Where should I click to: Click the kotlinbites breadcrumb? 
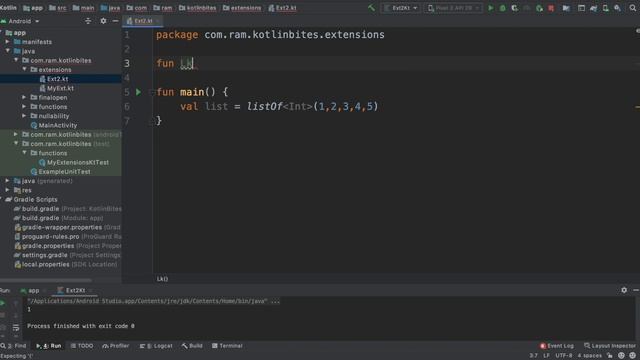point(198,8)
